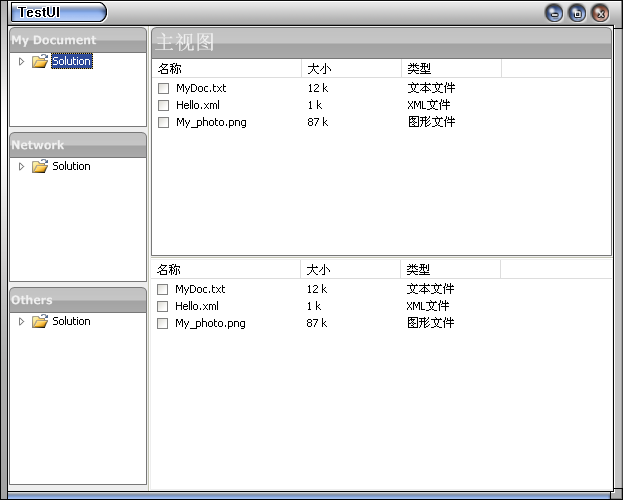
Task: Click the folder icon under Network panel
Action: pos(40,166)
